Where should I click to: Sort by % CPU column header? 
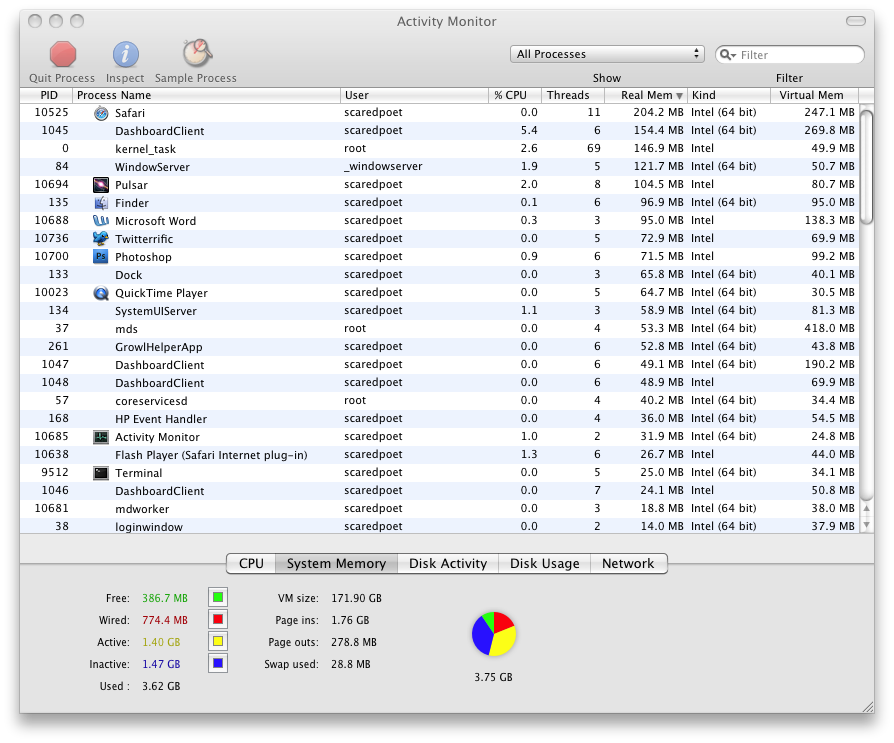click(x=515, y=95)
